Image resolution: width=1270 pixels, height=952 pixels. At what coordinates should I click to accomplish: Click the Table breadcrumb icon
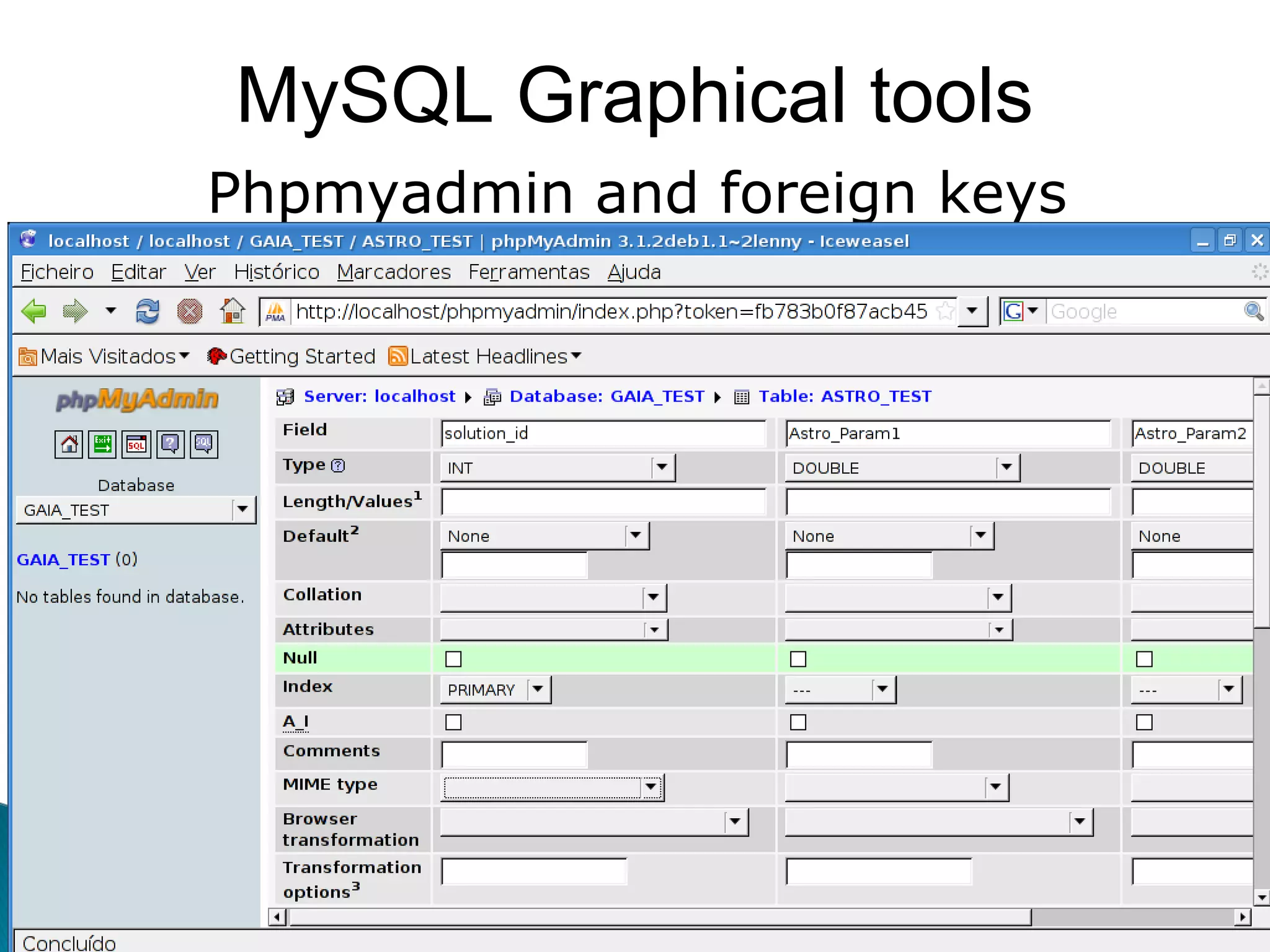click(742, 397)
